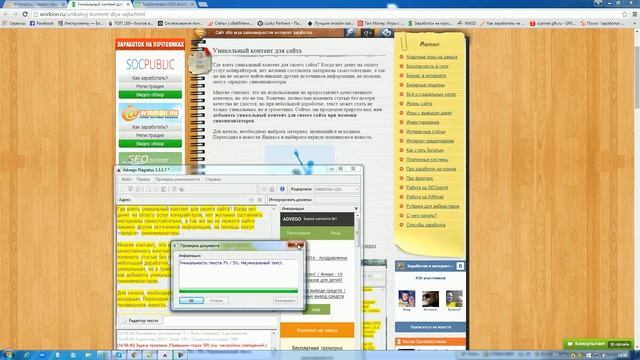Click the stop icon beside the Advego address field
The height and width of the screenshot is (360, 640).
coord(260,200)
